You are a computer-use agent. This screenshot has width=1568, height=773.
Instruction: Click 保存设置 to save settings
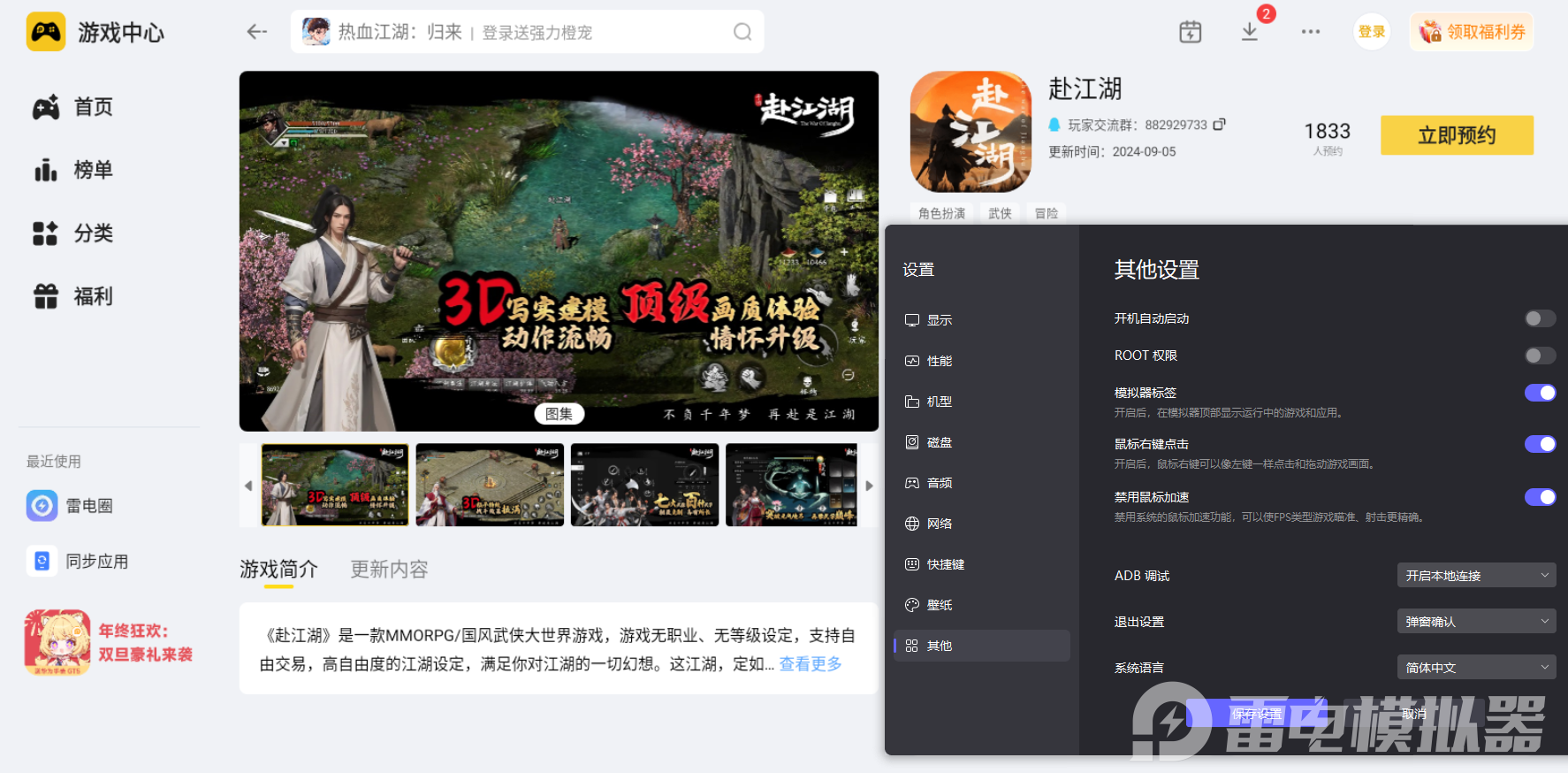click(x=1257, y=713)
